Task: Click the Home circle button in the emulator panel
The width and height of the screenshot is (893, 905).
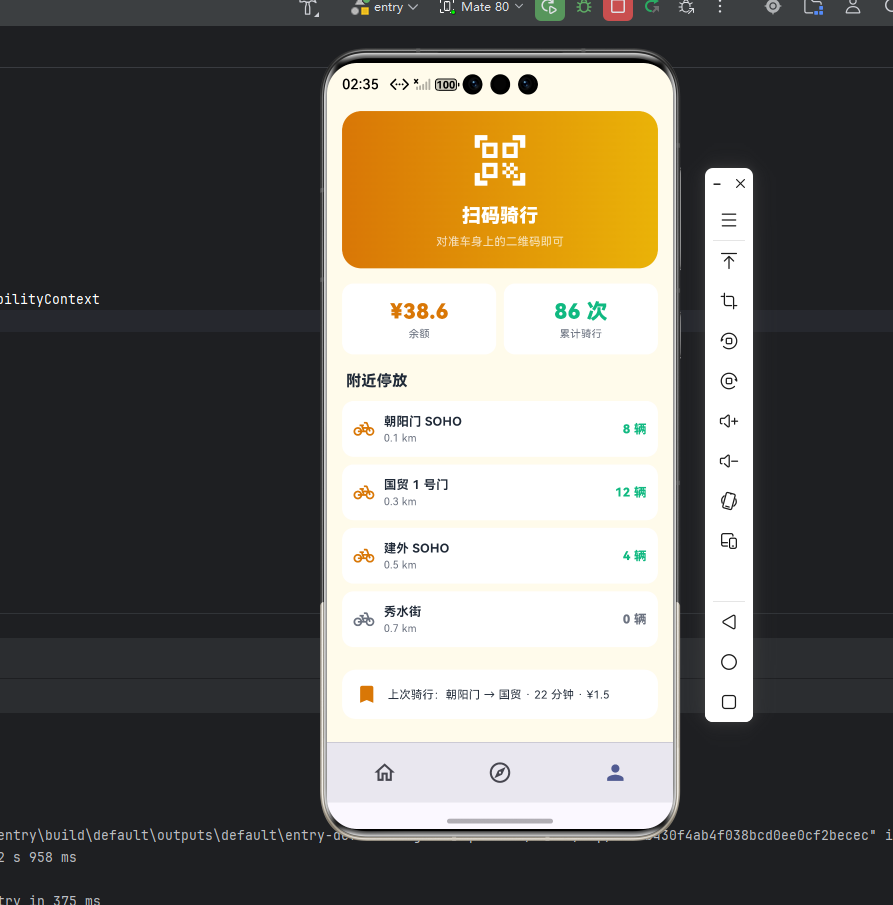Action: tap(729, 662)
